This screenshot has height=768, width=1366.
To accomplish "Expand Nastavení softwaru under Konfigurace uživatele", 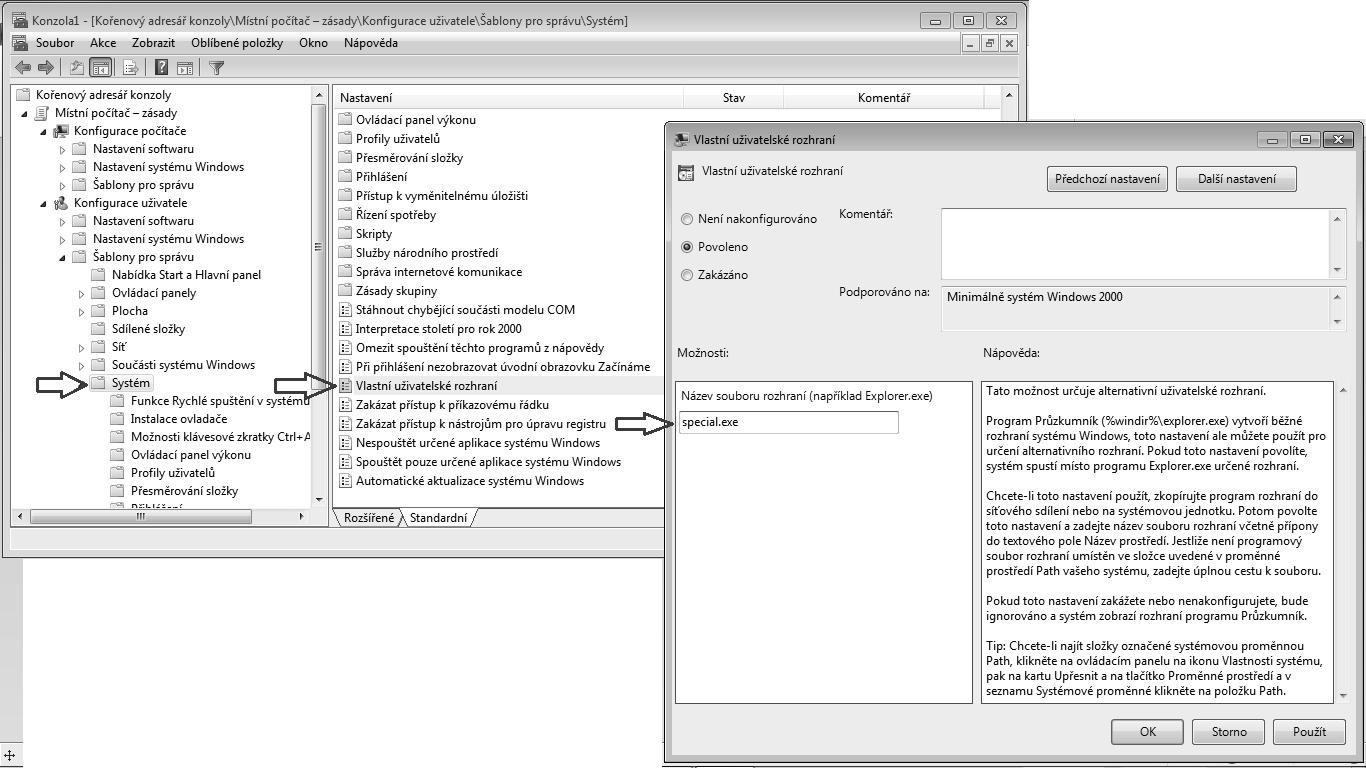I will click(62, 221).
